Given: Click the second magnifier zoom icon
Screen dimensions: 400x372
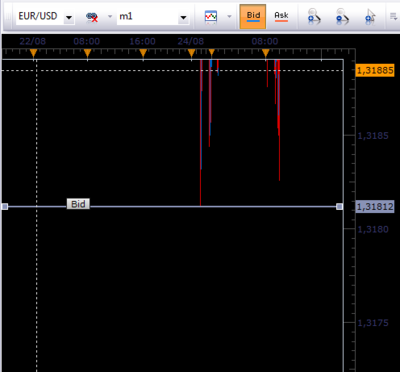Looking at the screenshot, I should pos(342,17).
